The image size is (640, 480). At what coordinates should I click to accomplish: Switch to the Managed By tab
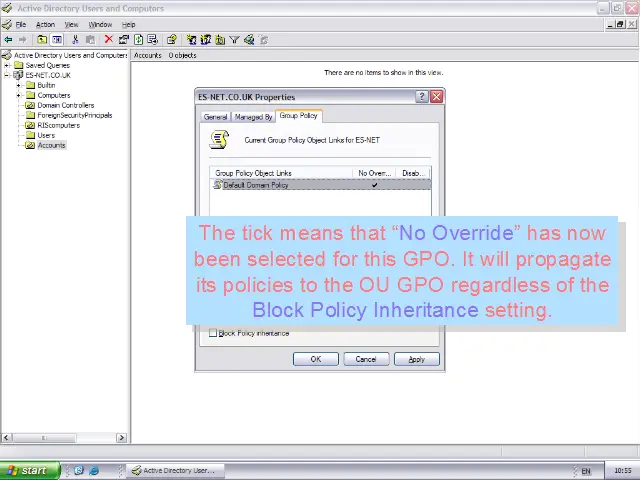pyautogui.click(x=253, y=117)
